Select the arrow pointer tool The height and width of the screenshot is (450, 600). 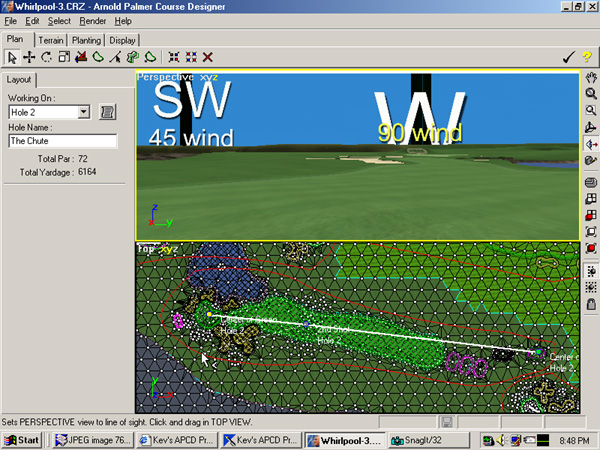click(12, 57)
